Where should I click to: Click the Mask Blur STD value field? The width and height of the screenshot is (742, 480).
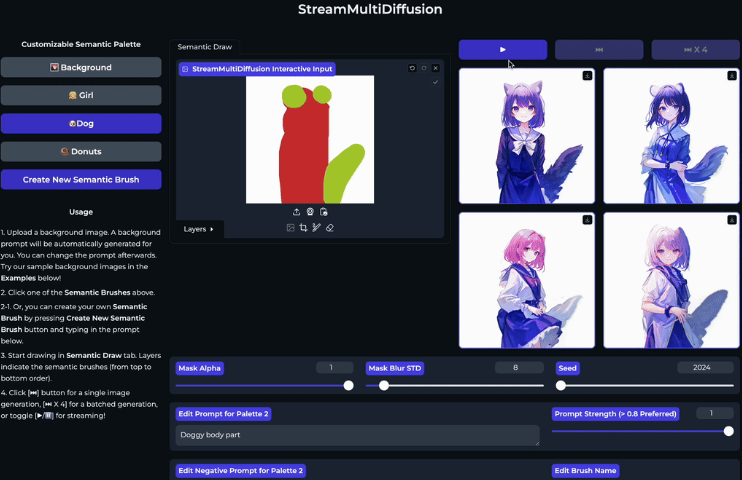pyautogui.click(x=519, y=367)
